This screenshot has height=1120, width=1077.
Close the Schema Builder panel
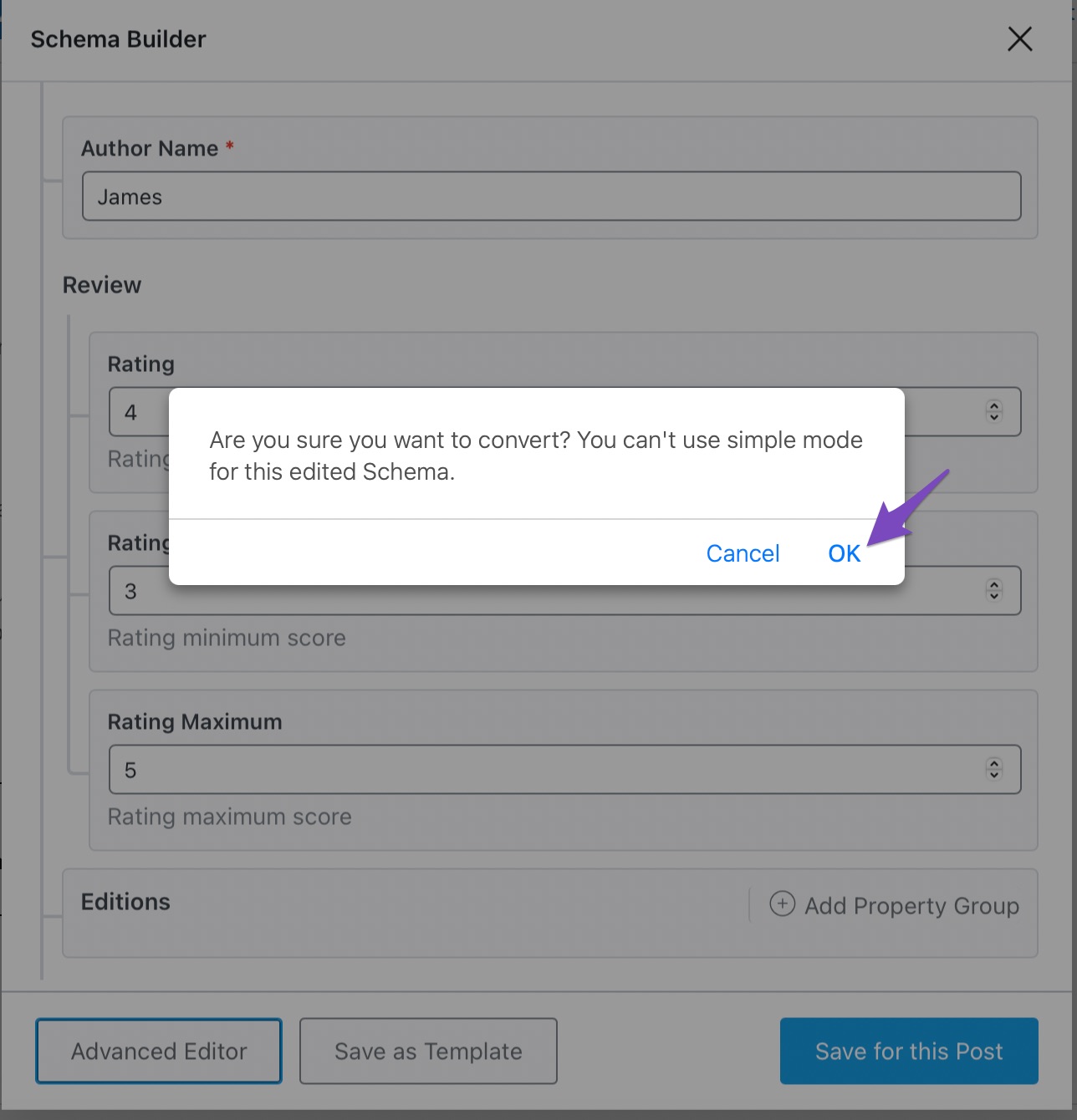1019,38
